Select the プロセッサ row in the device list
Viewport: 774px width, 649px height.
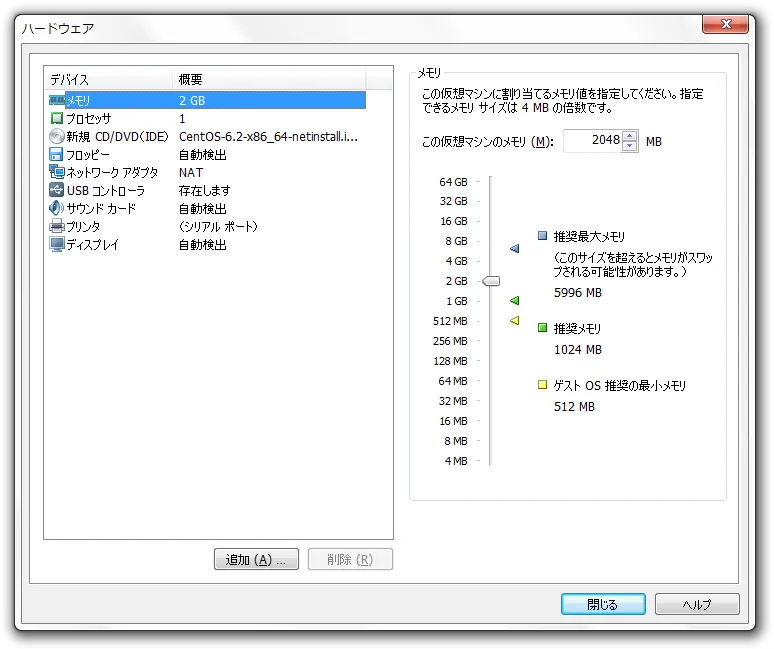(x=207, y=118)
